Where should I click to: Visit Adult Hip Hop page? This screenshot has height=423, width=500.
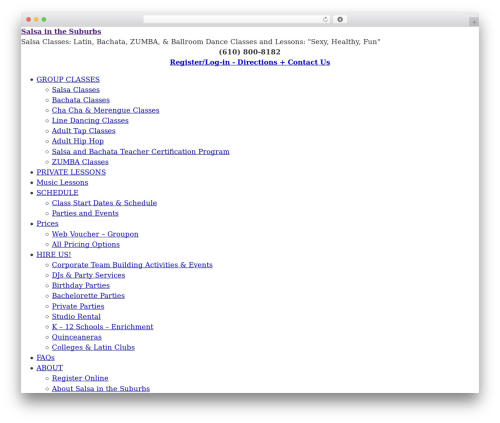click(78, 141)
